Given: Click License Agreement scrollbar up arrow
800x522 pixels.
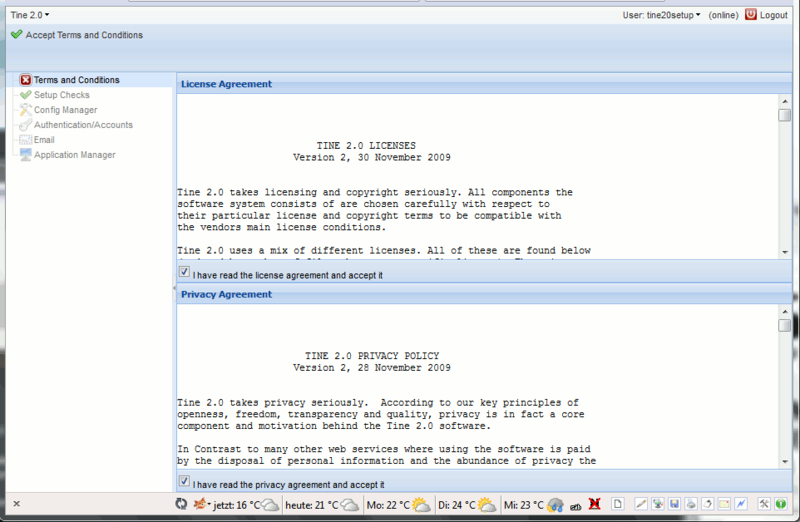Looking at the screenshot, I should point(785,101).
